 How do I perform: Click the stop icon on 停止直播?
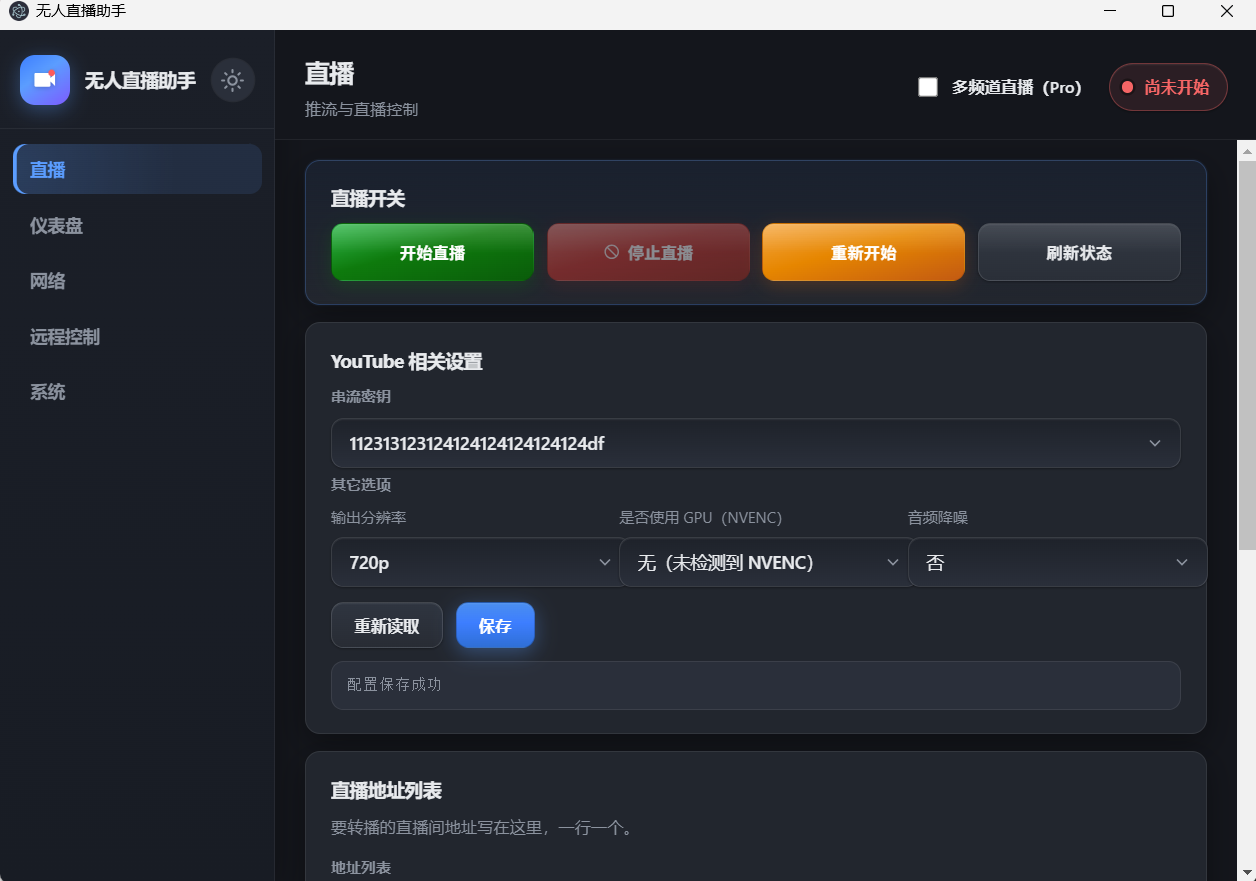611,253
